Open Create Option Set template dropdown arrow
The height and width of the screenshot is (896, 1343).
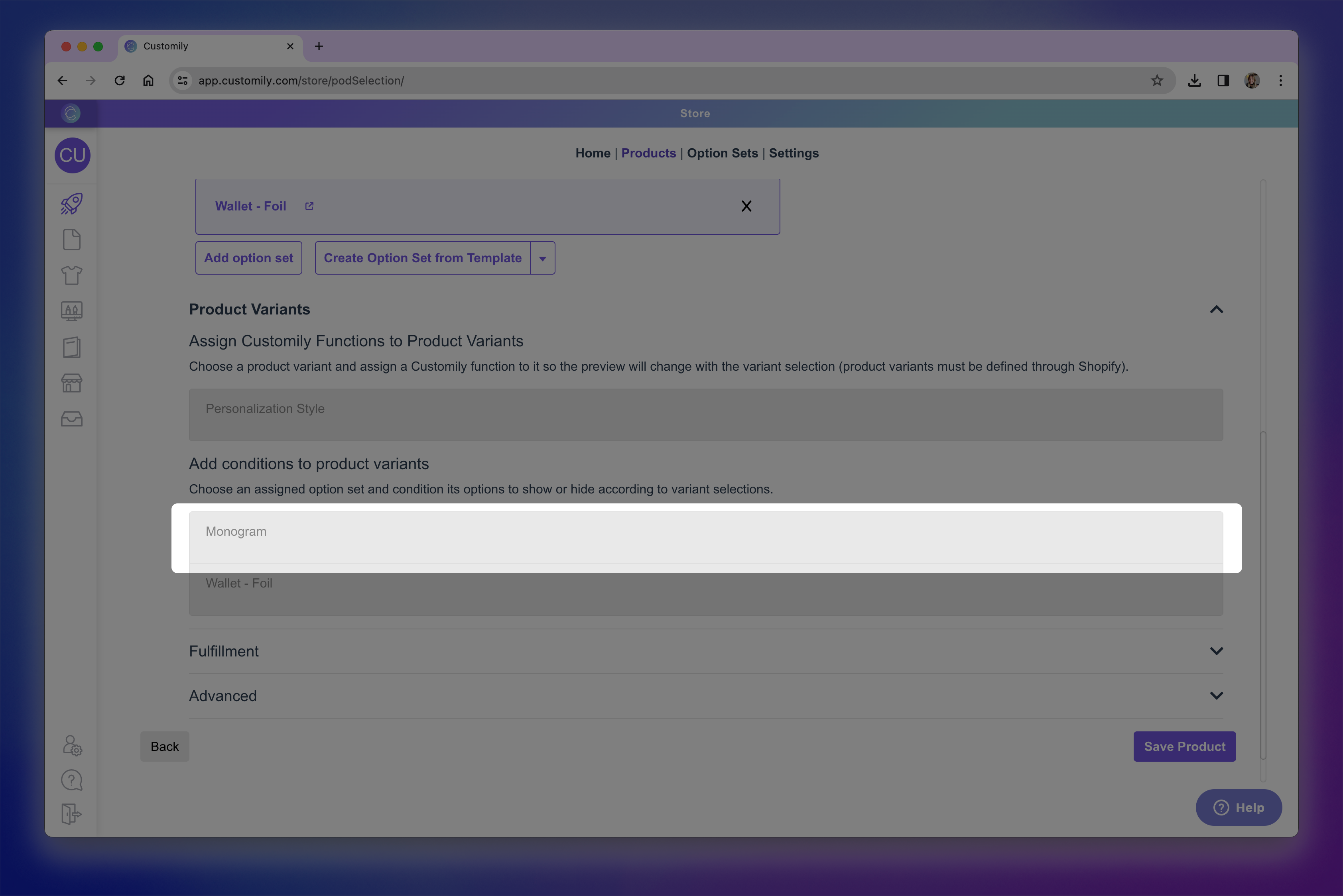pos(543,258)
